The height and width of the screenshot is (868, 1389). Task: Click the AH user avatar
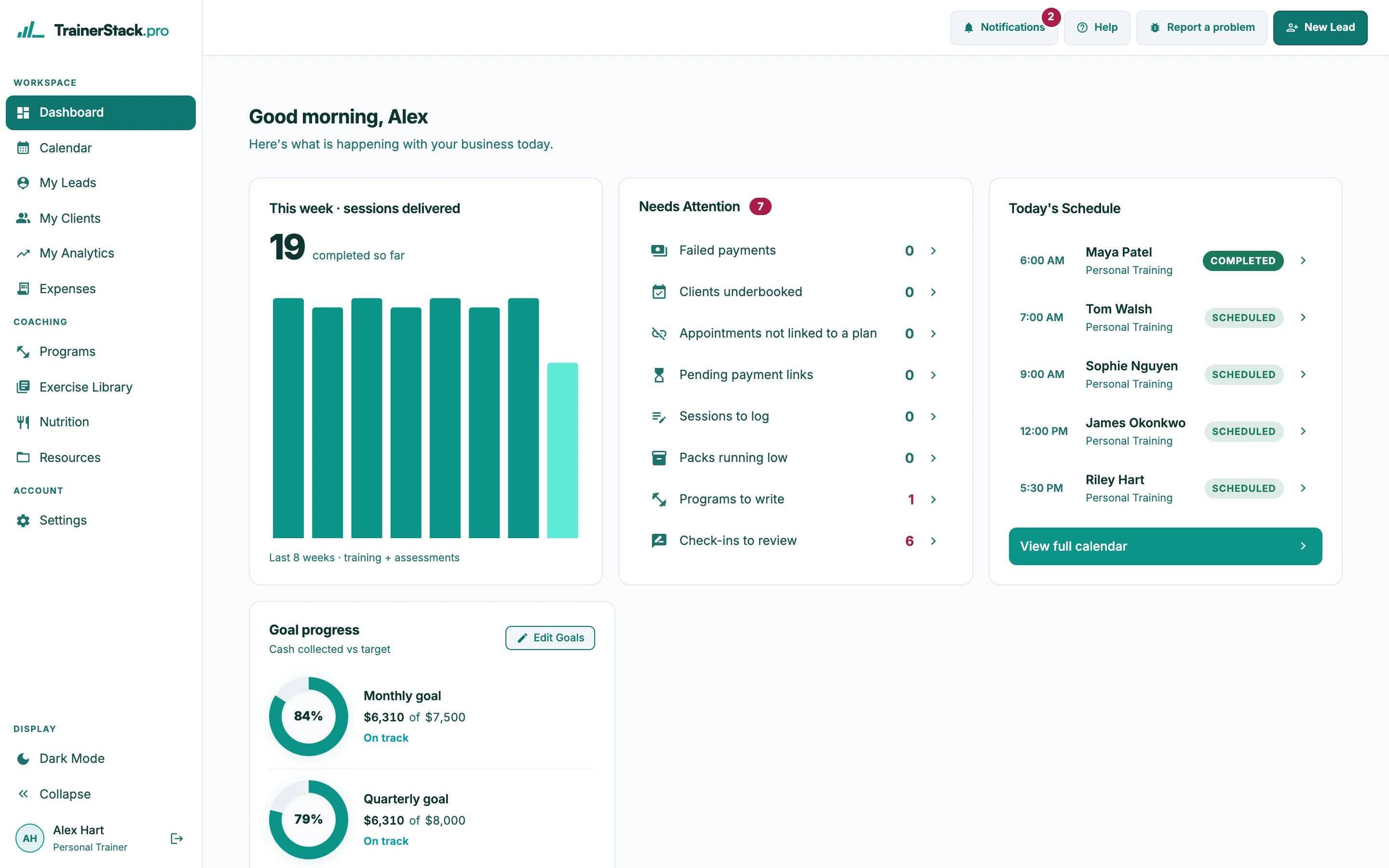[x=30, y=838]
